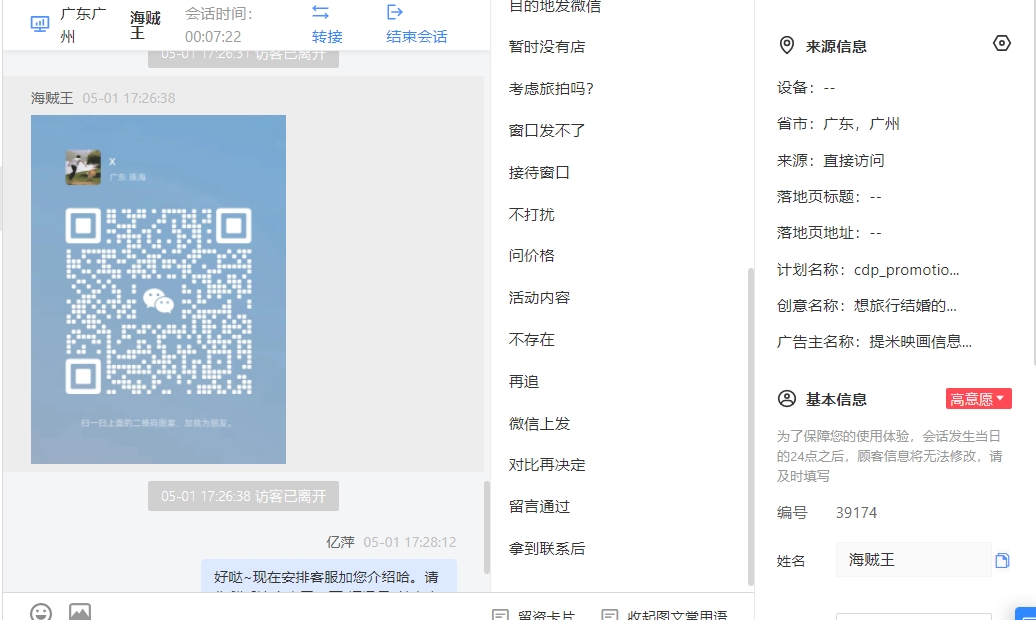The width and height of the screenshot is (1036, 620).
Task: Click the source info settings hexagon icon
Action: click(x=1002, y=44)
